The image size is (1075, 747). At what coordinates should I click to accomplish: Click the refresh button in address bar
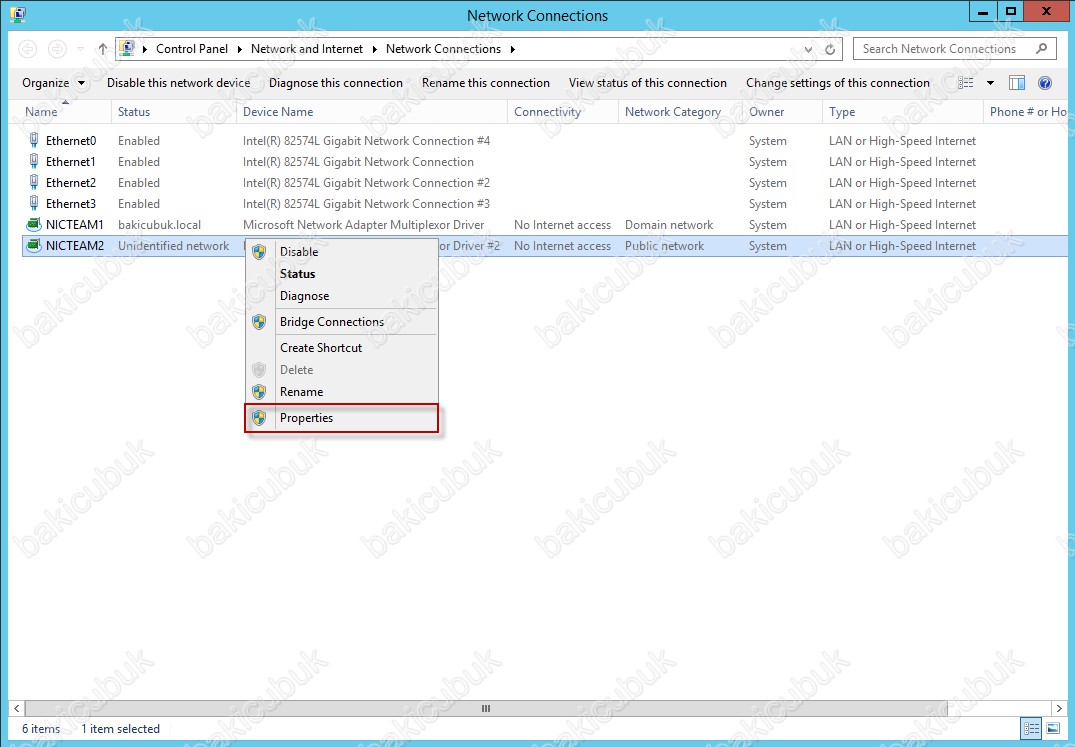click(x=830, y=49)
